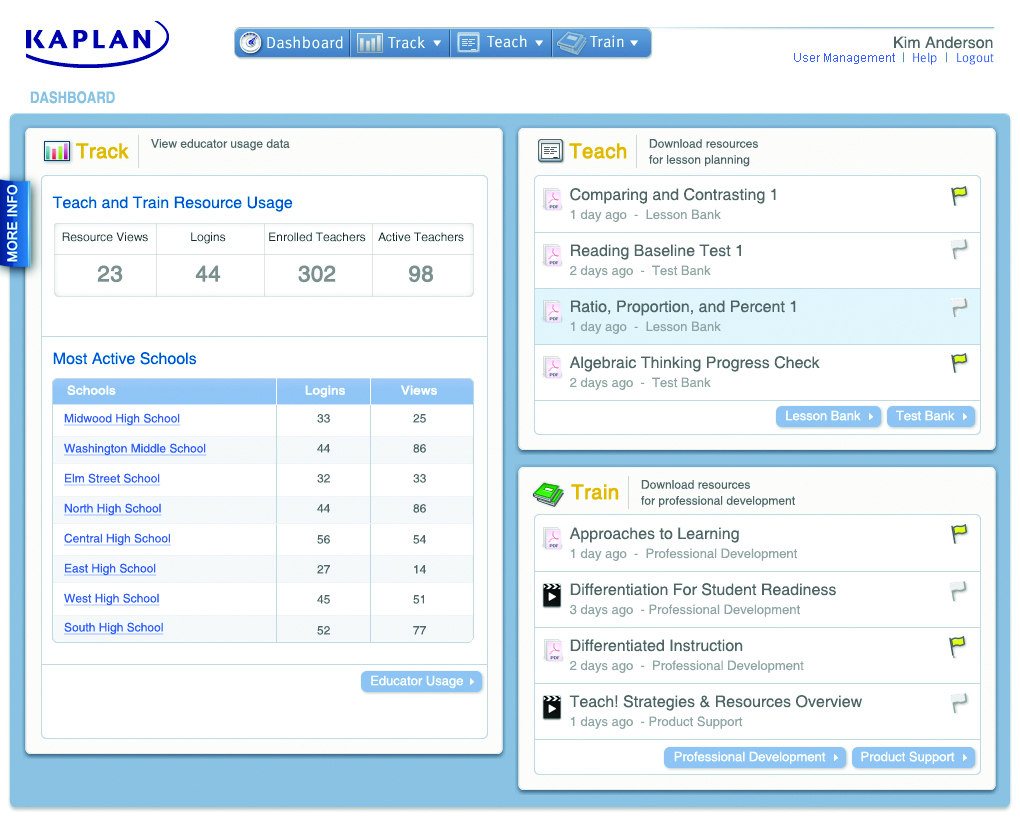The width and height of the screenshot is (1020, 820).
Task: Click the green book icon beside Train heading
Action: (548, 494)
